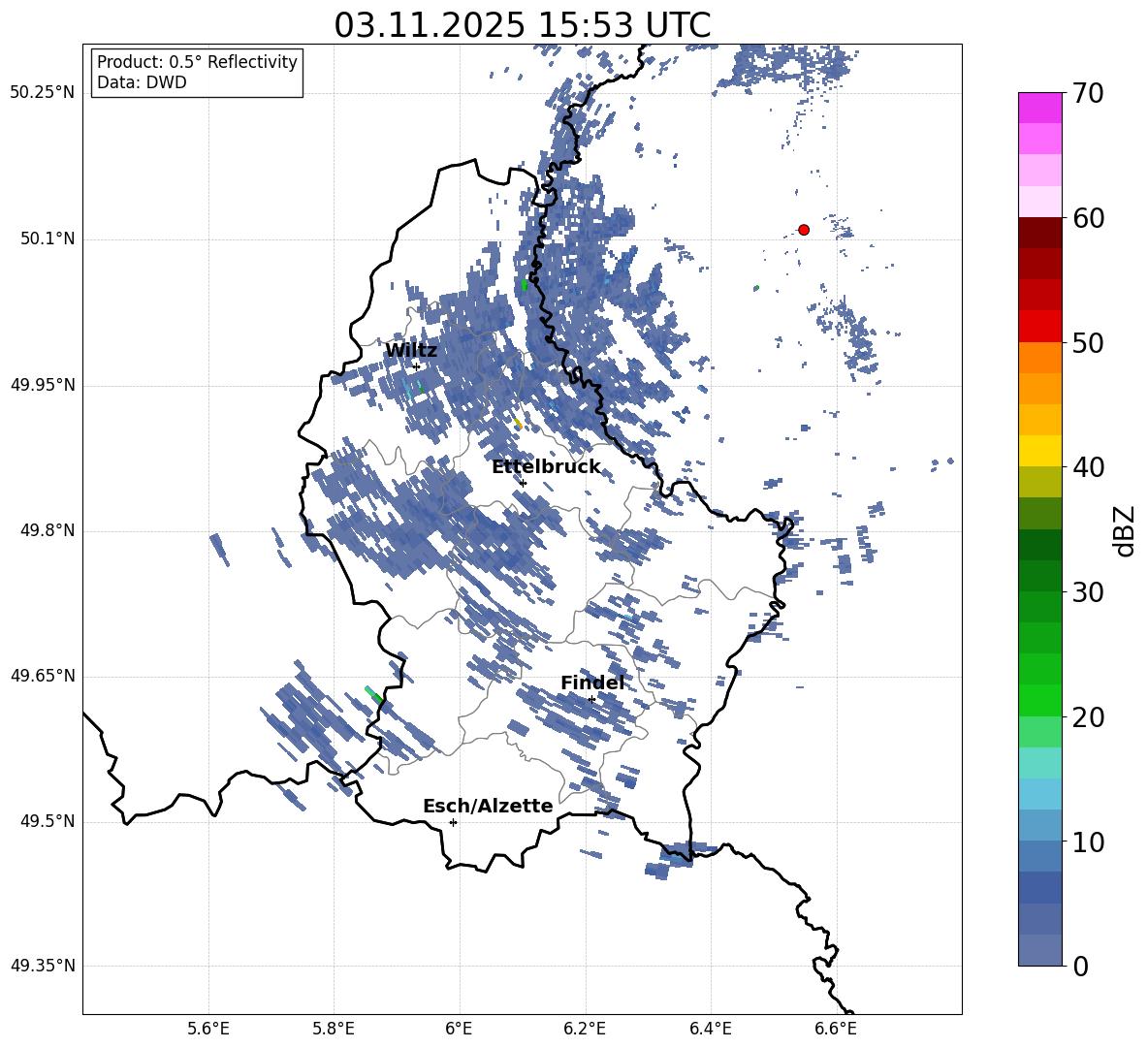
Task: Click the 5.8°E longitude label
Action: click(334, 1029)
